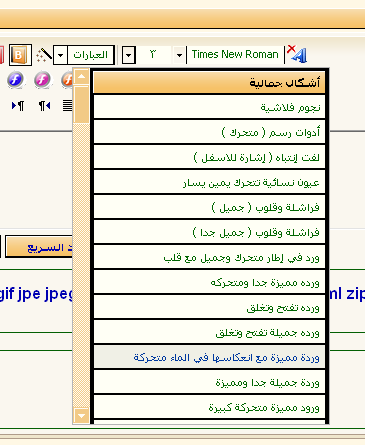Click the orange book B icon
The height and width of the screenshot is (445, 365).
pos(20,55)
